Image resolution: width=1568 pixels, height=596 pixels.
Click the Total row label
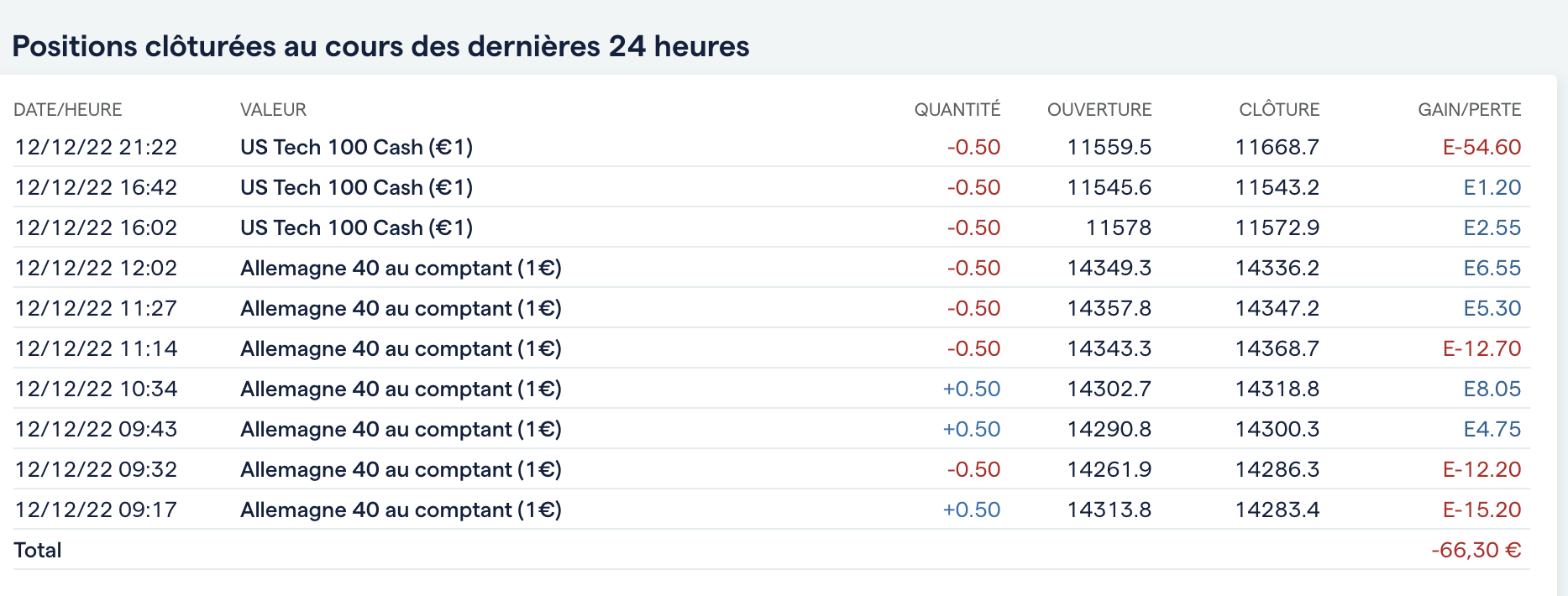pyautogui.click(x=38, y=551)
